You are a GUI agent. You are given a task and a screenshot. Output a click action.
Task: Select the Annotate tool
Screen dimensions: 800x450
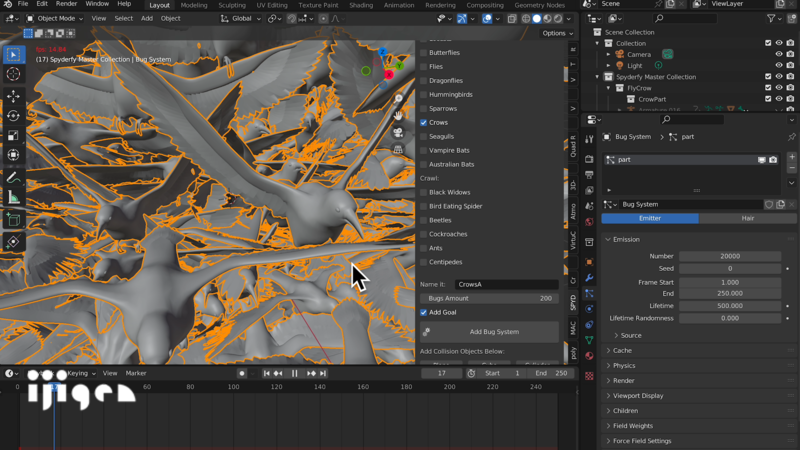[x=13, y=178]
